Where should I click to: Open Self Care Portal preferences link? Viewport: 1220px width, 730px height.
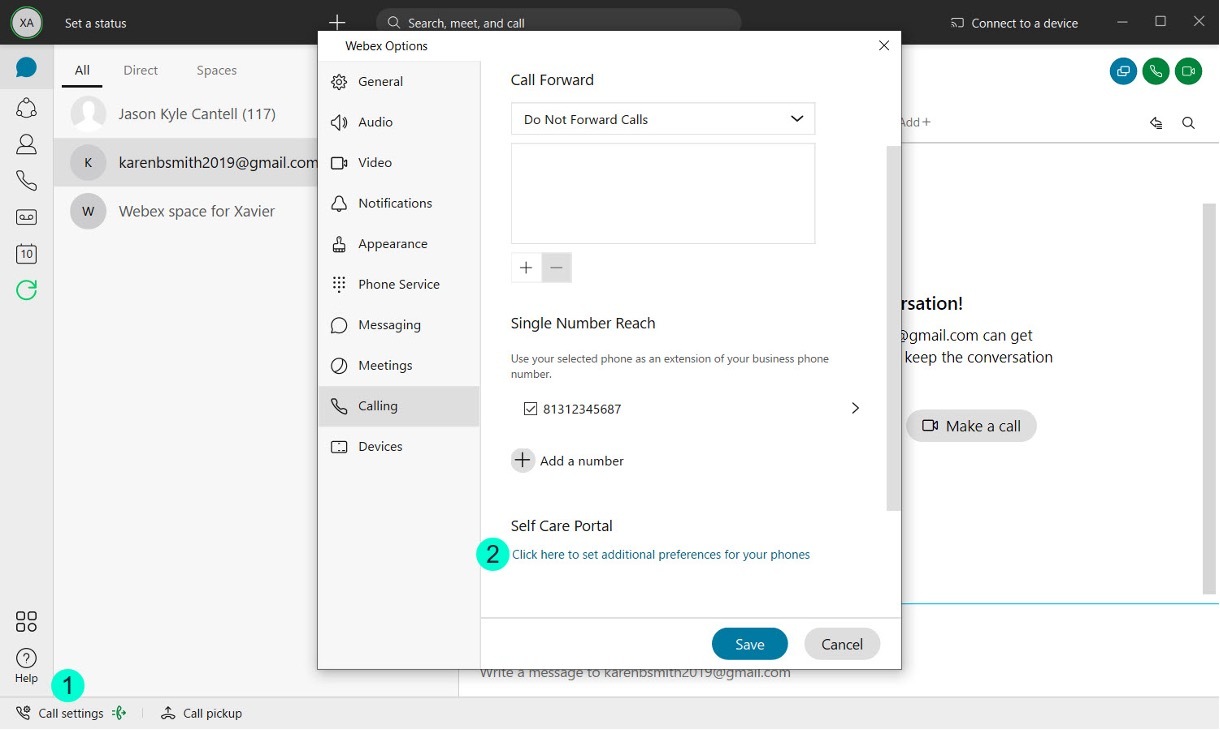[x=661, y=554]
